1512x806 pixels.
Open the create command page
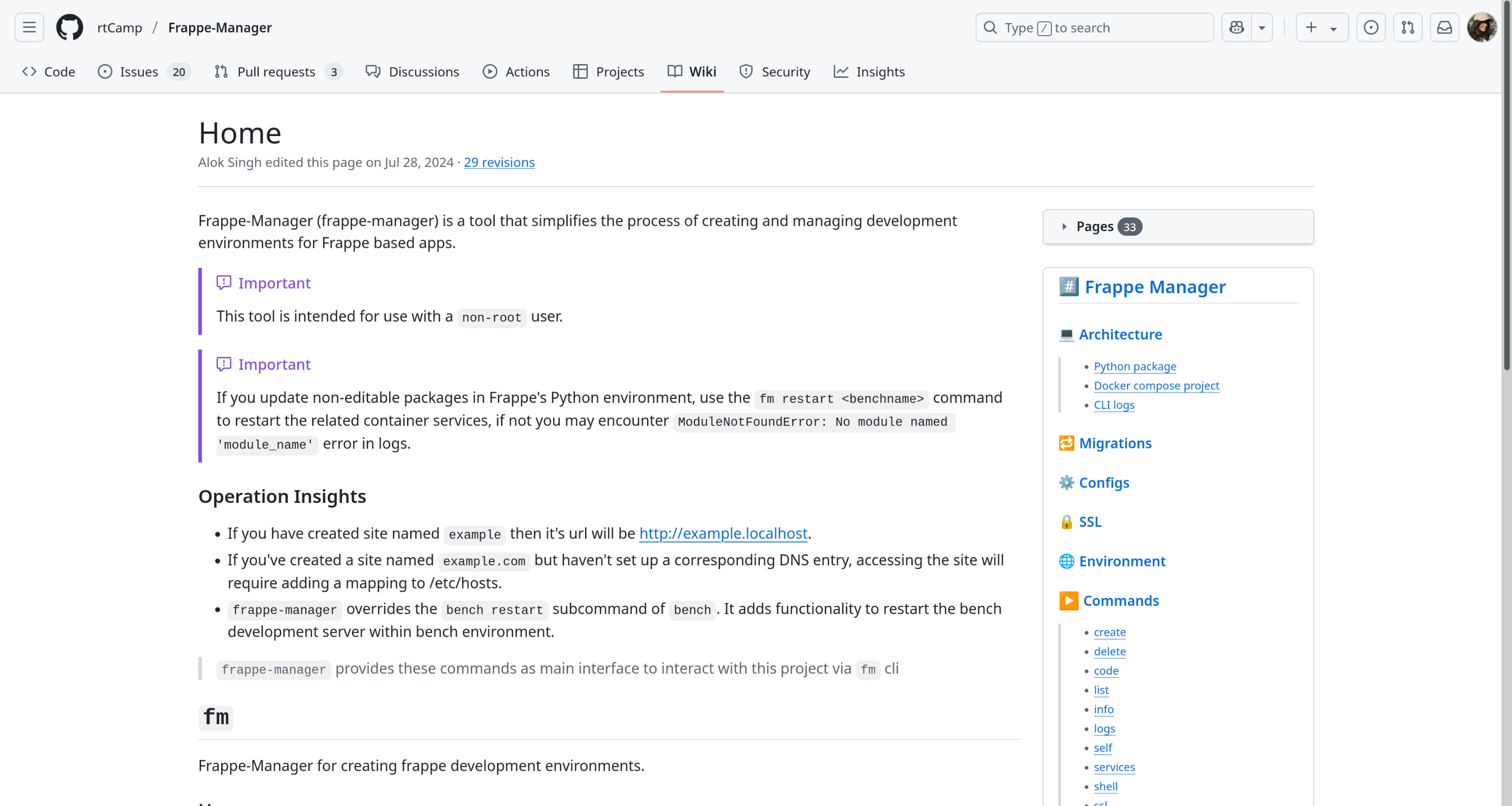pos(1109,632)
